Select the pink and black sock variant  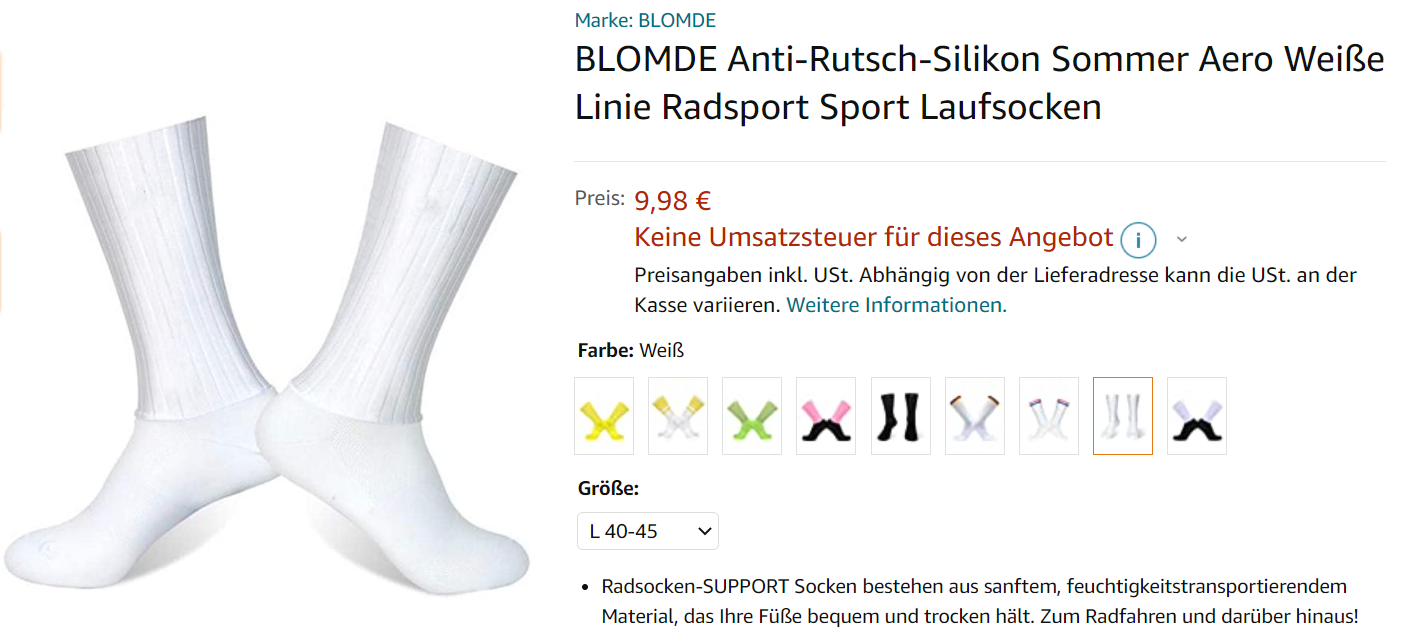826,416
